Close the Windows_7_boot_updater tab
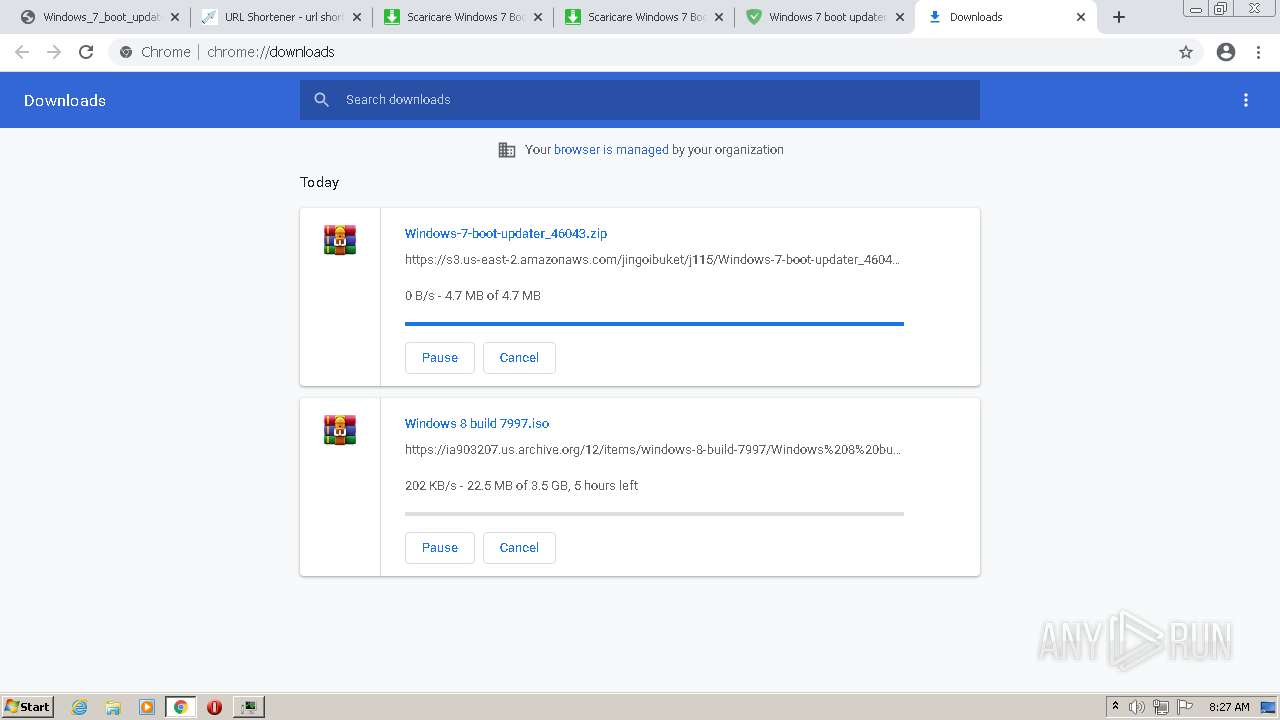 click(x=175, y=17)
